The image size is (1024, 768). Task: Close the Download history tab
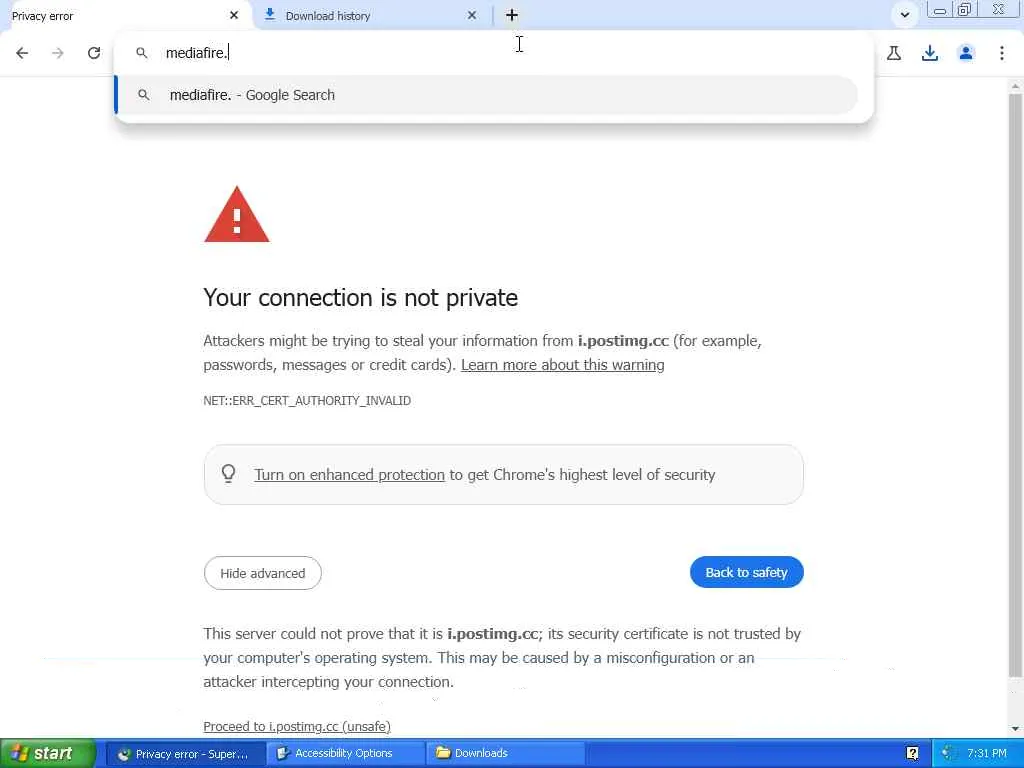472,15
